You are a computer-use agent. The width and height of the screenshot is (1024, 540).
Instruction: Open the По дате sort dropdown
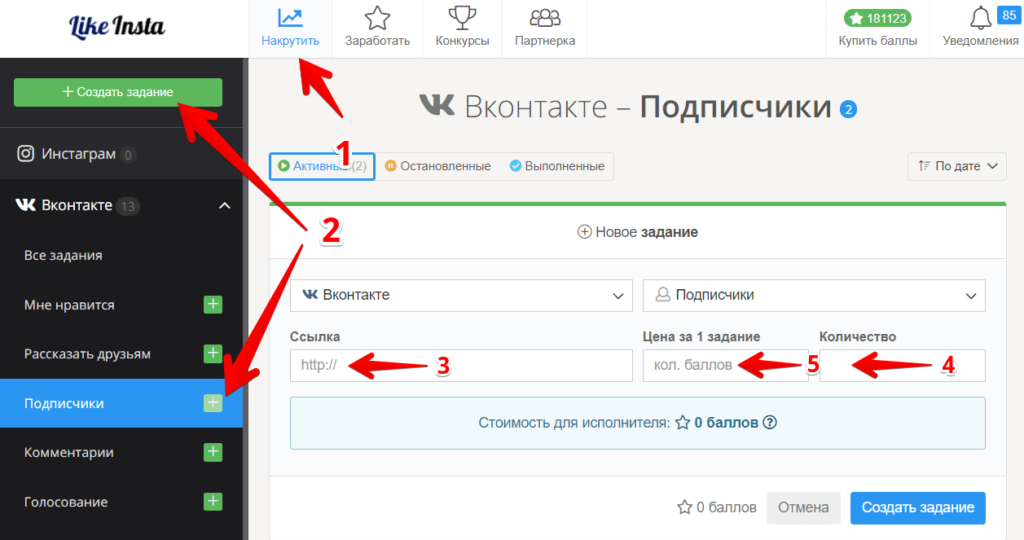(x=956, y=166)
